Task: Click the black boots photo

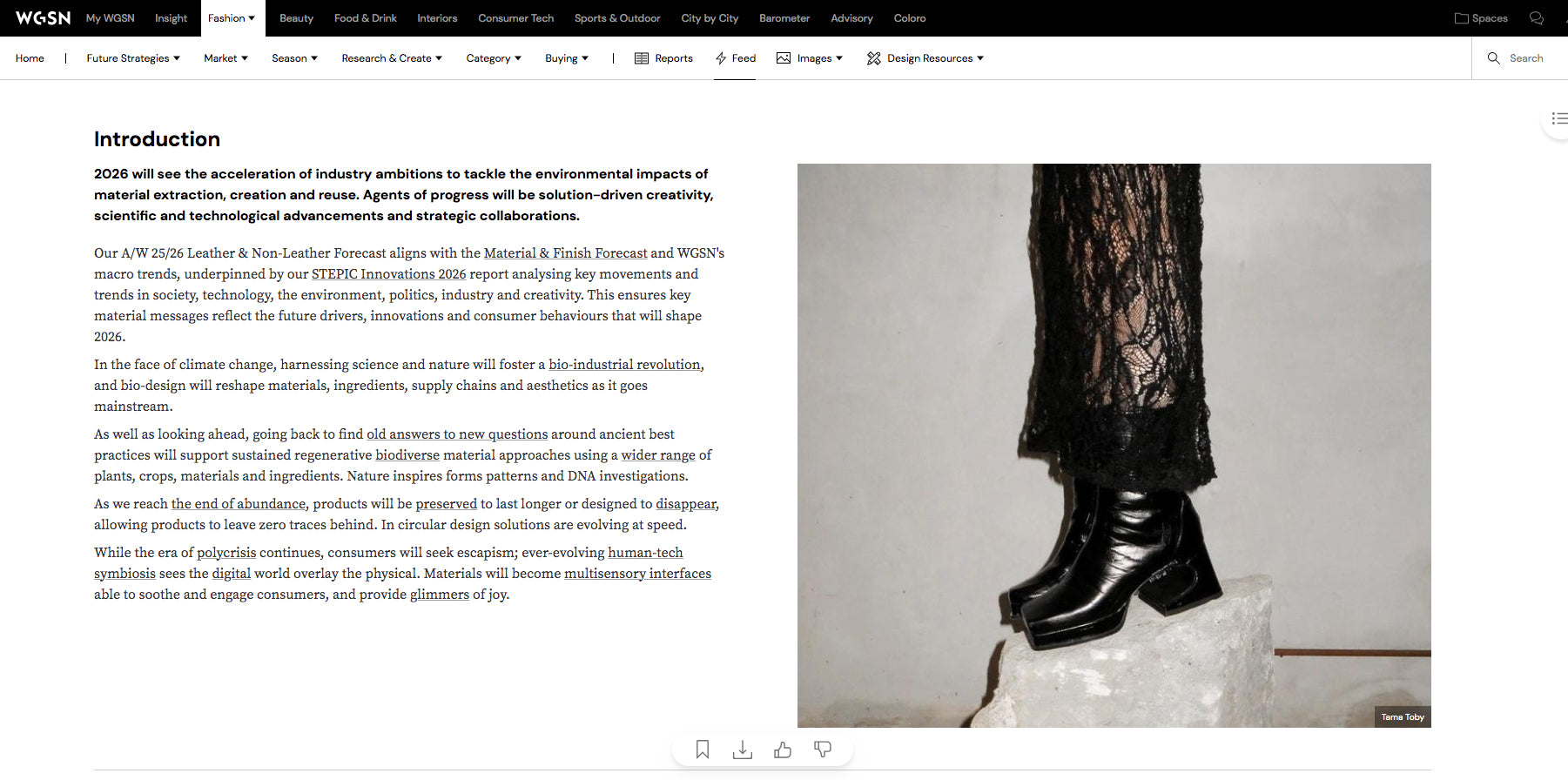Action: pyautogui.click(x=1114, y=445)
